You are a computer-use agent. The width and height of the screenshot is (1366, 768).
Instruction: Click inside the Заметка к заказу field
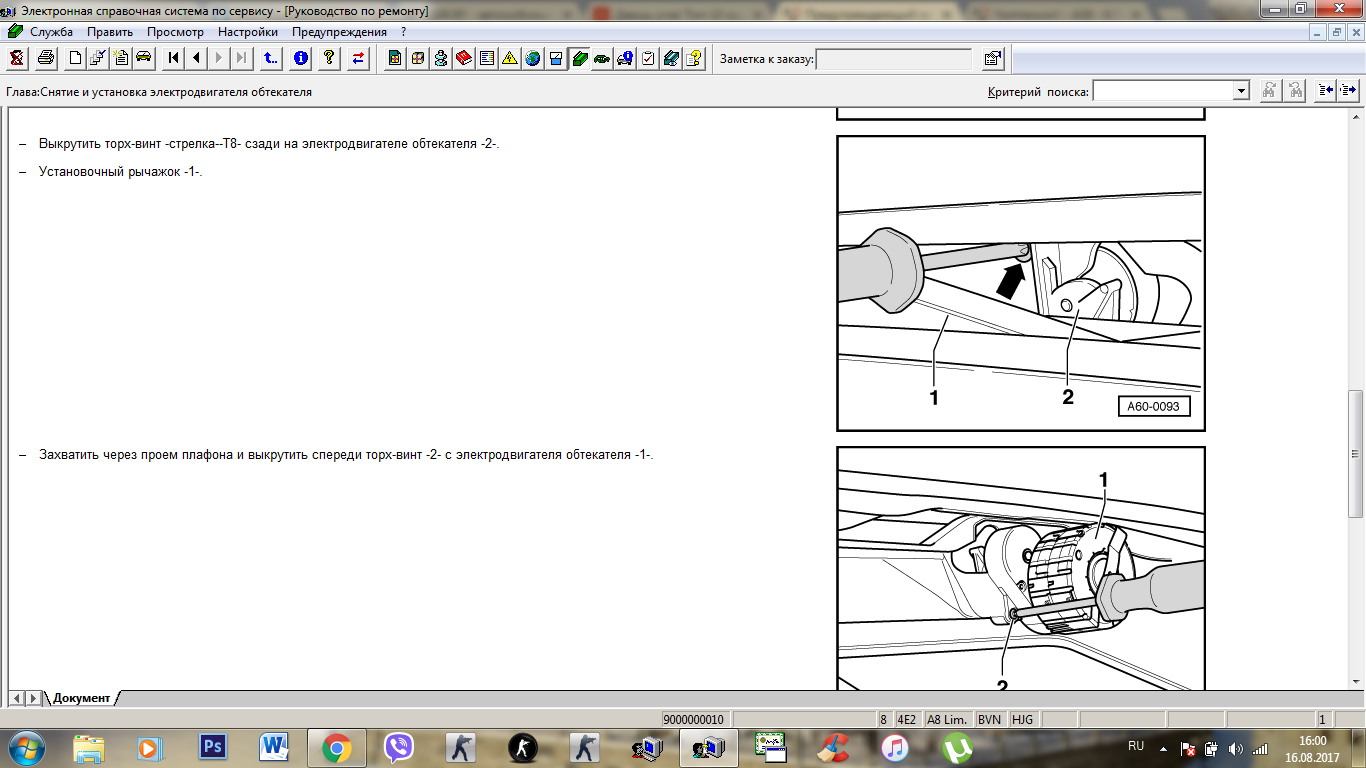893,59
